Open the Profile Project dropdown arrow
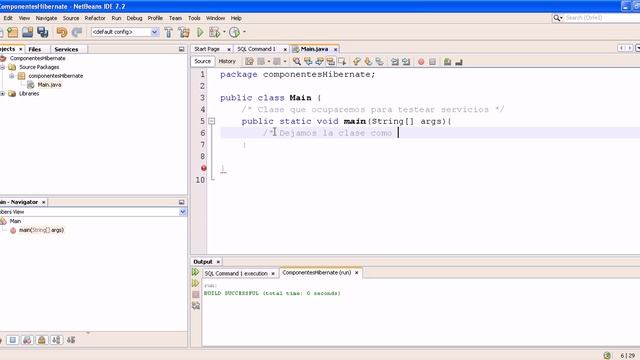This screenshot has height=360, width=640. pyautogui.click(x=244, y=32)
